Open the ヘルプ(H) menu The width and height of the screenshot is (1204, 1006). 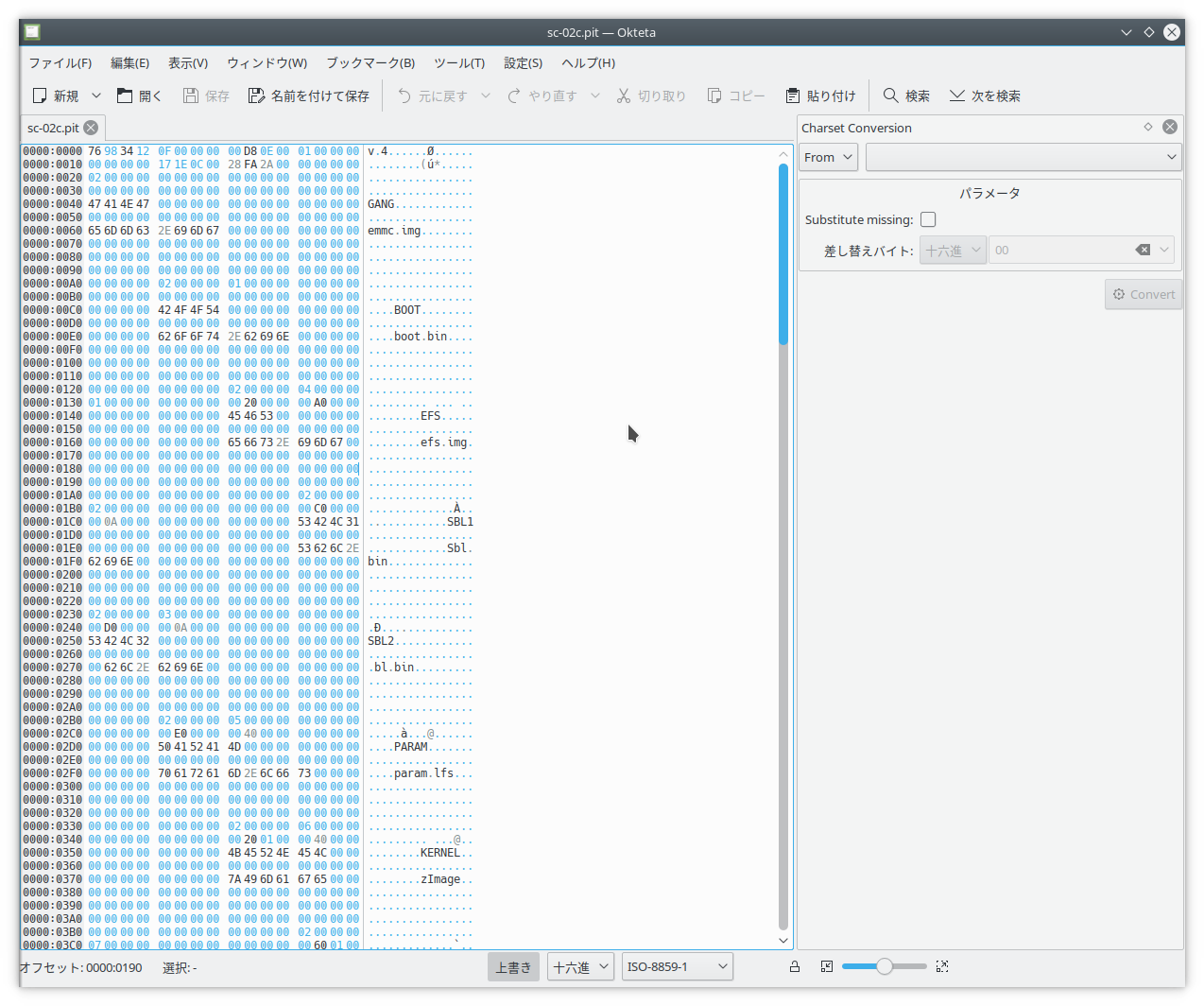(x=588, y=62)
